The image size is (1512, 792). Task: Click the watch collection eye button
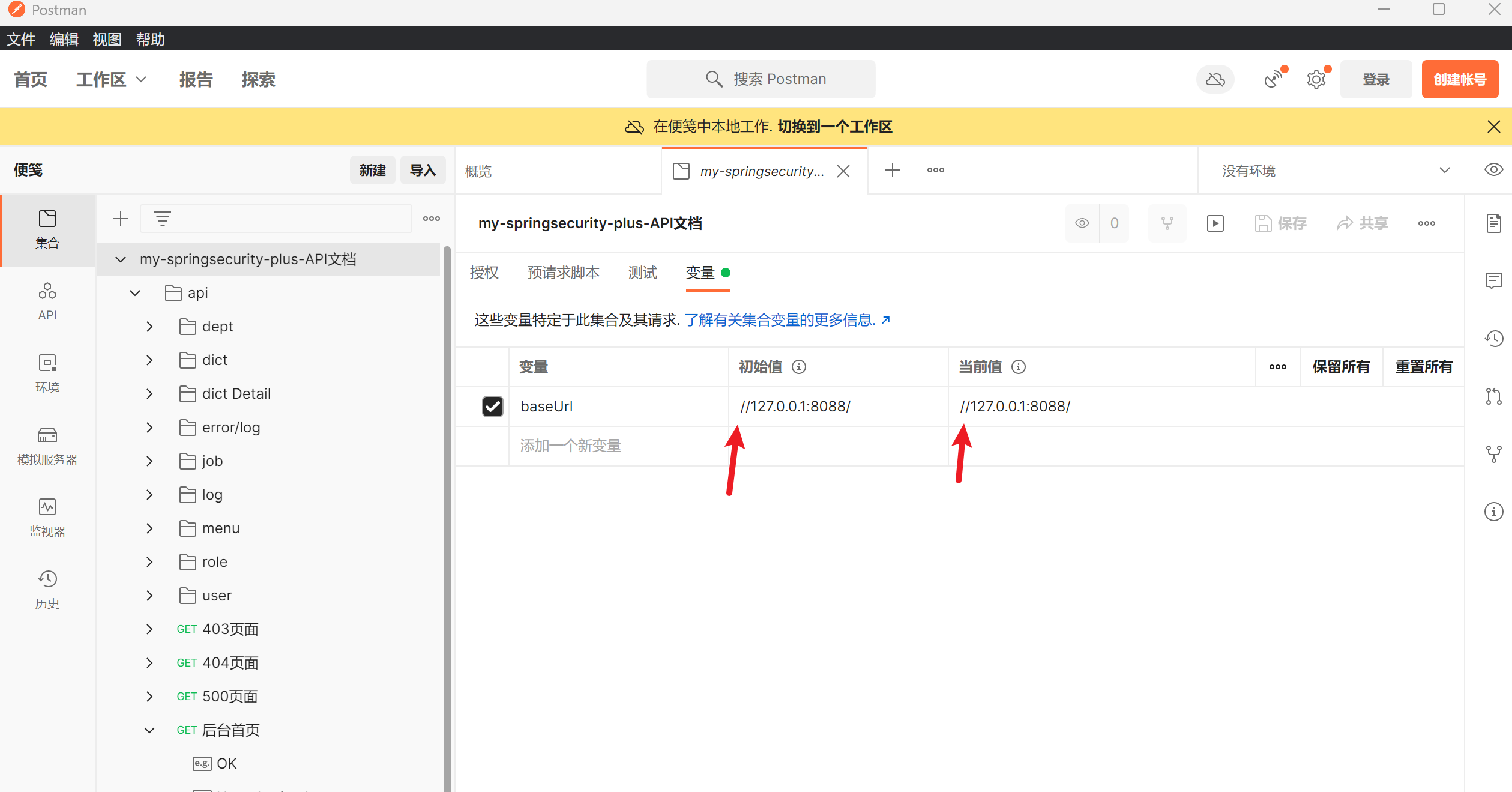pyautogui.click(x=1082, y=223)
